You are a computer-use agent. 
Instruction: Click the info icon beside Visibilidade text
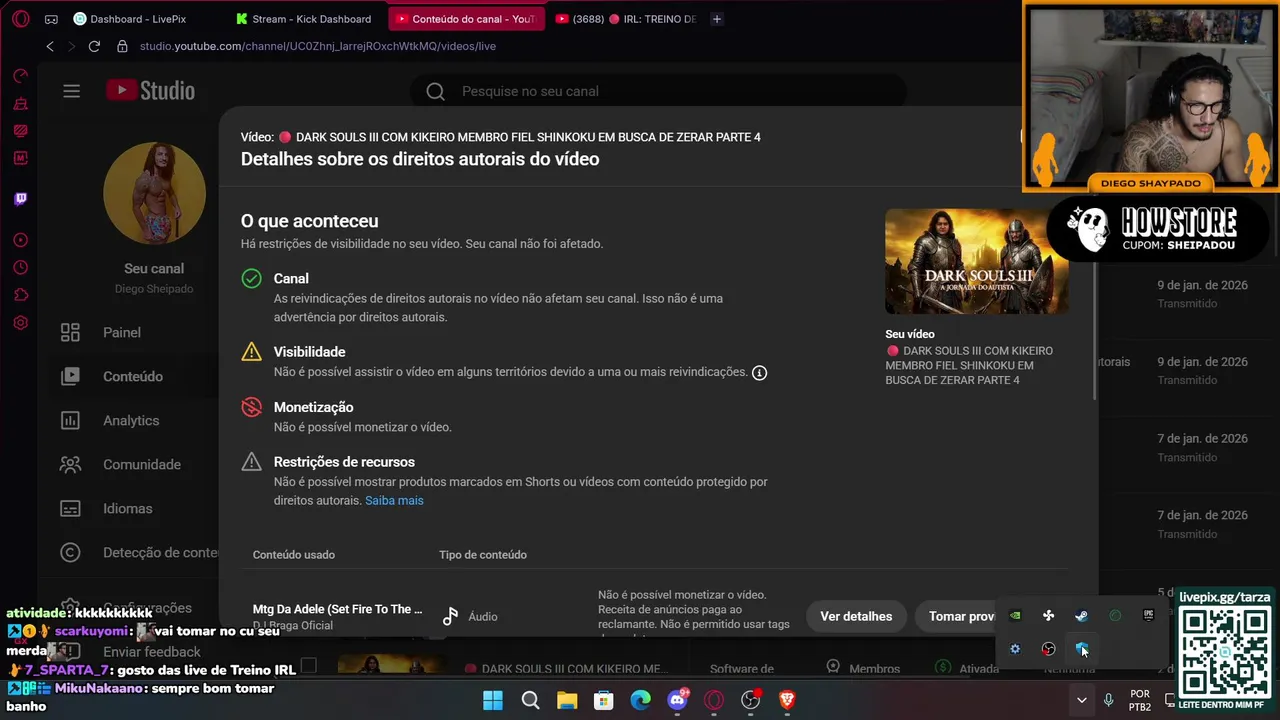[x=759, y=373]
